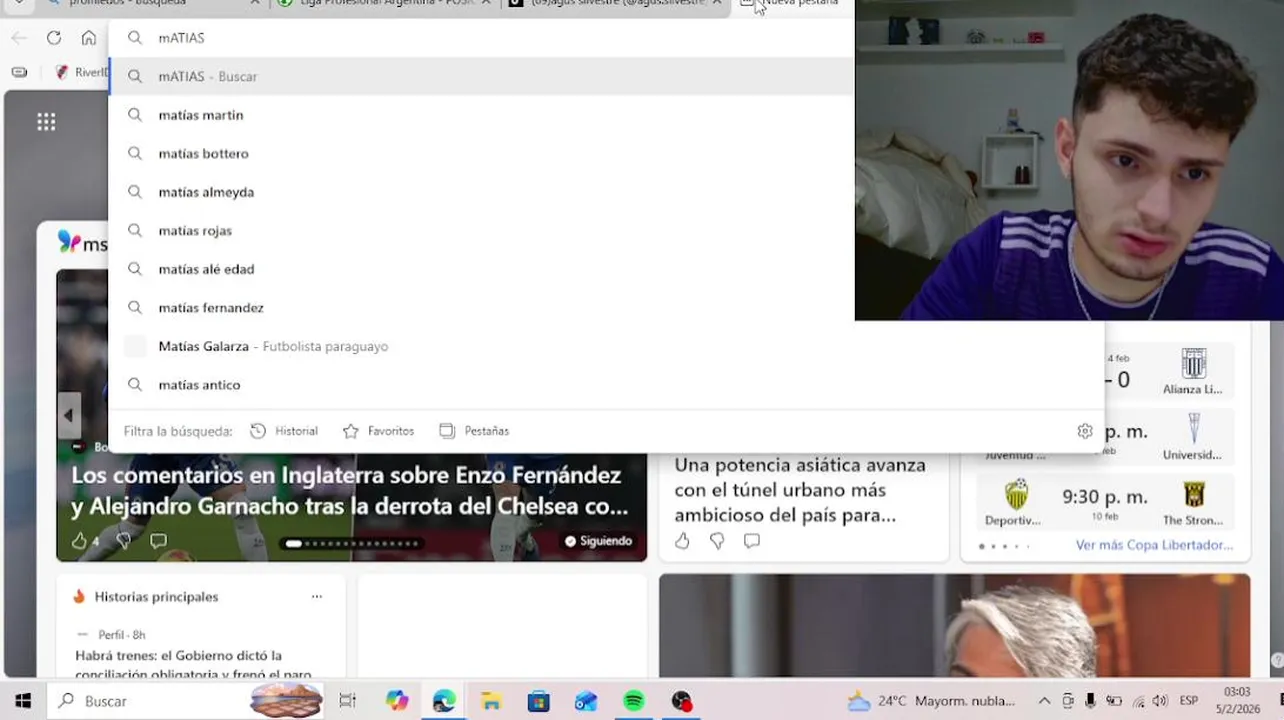This screenshot has width=1284, height=720.
Task: Open the Windows Start menu
Action: [x=22, y=701]
